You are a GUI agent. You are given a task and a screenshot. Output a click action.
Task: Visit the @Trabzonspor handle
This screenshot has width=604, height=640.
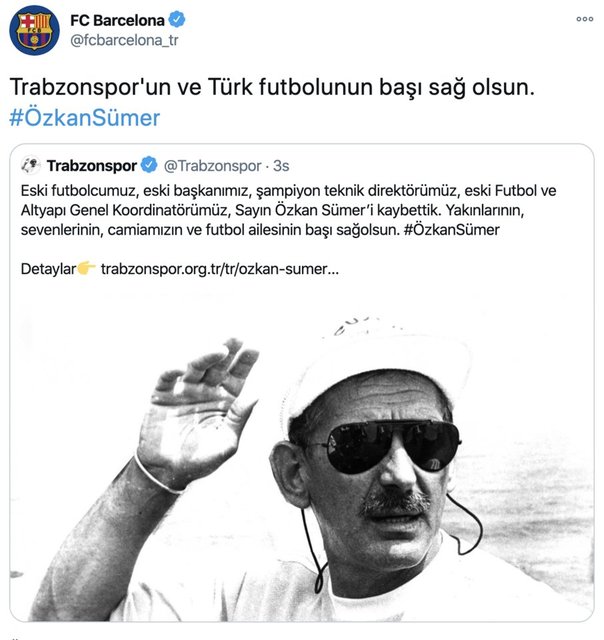[212, 166]
